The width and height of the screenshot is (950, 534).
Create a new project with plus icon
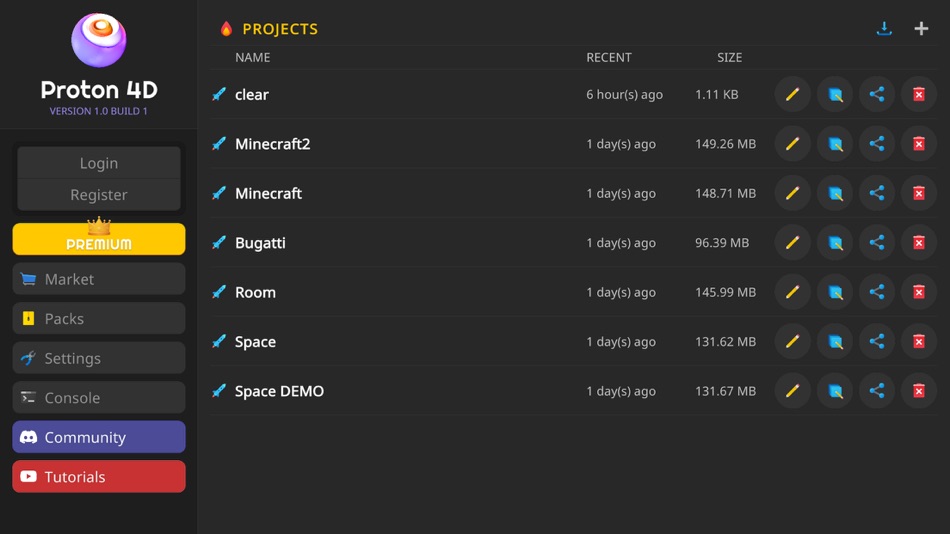(921, 28)
